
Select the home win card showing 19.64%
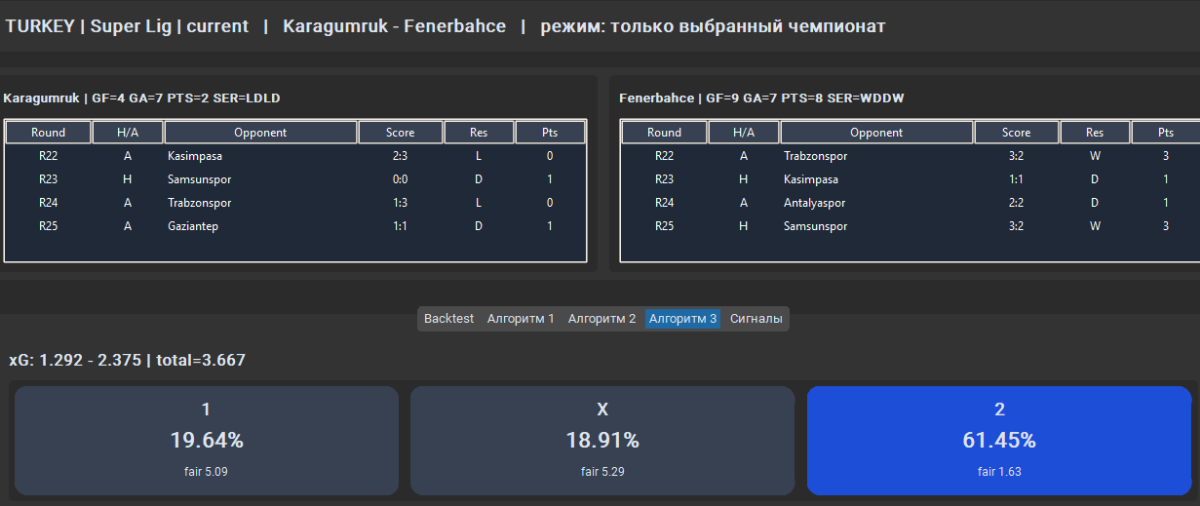(x=206, y=440)
